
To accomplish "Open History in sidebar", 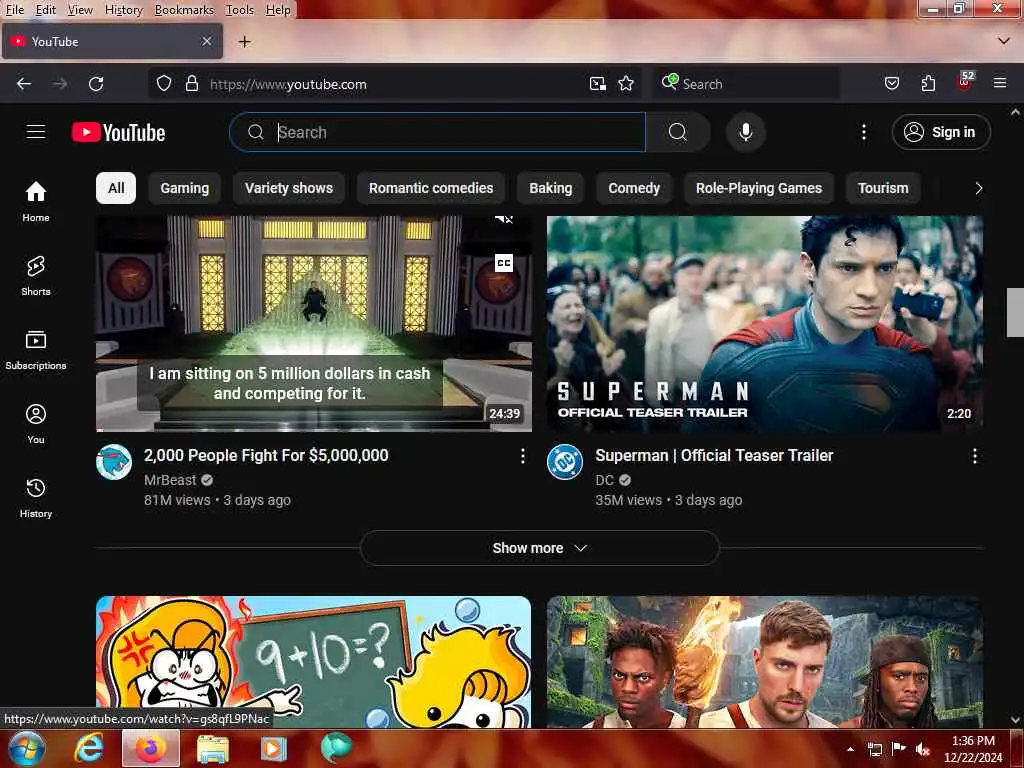I will [x=36, y=498].
